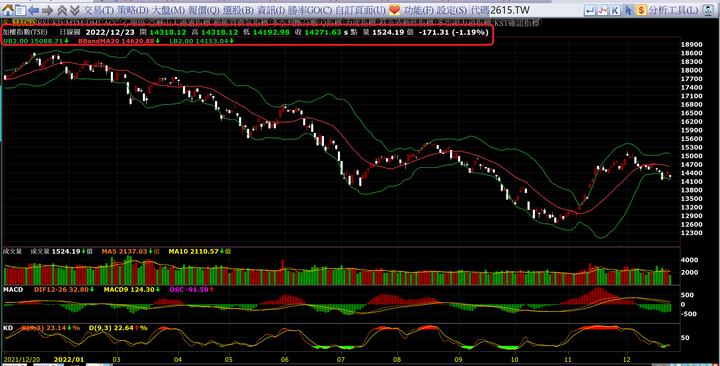Click the 12 month axis label

pyautogui.click(x=627, y=360)
